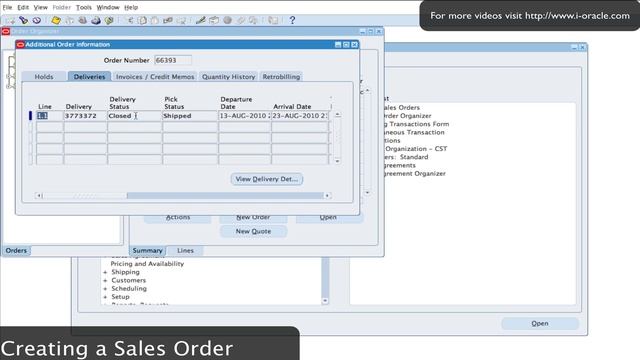Click the yellow Save toolbar icon
The height and width of the screenshot is (360, 640).
pyautogui.click(x=56, y=20)
